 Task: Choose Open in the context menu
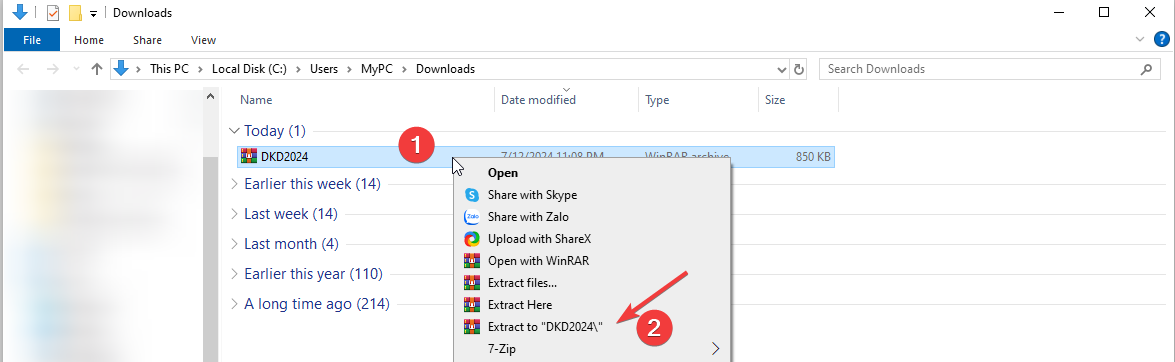[x=592, y=172]
